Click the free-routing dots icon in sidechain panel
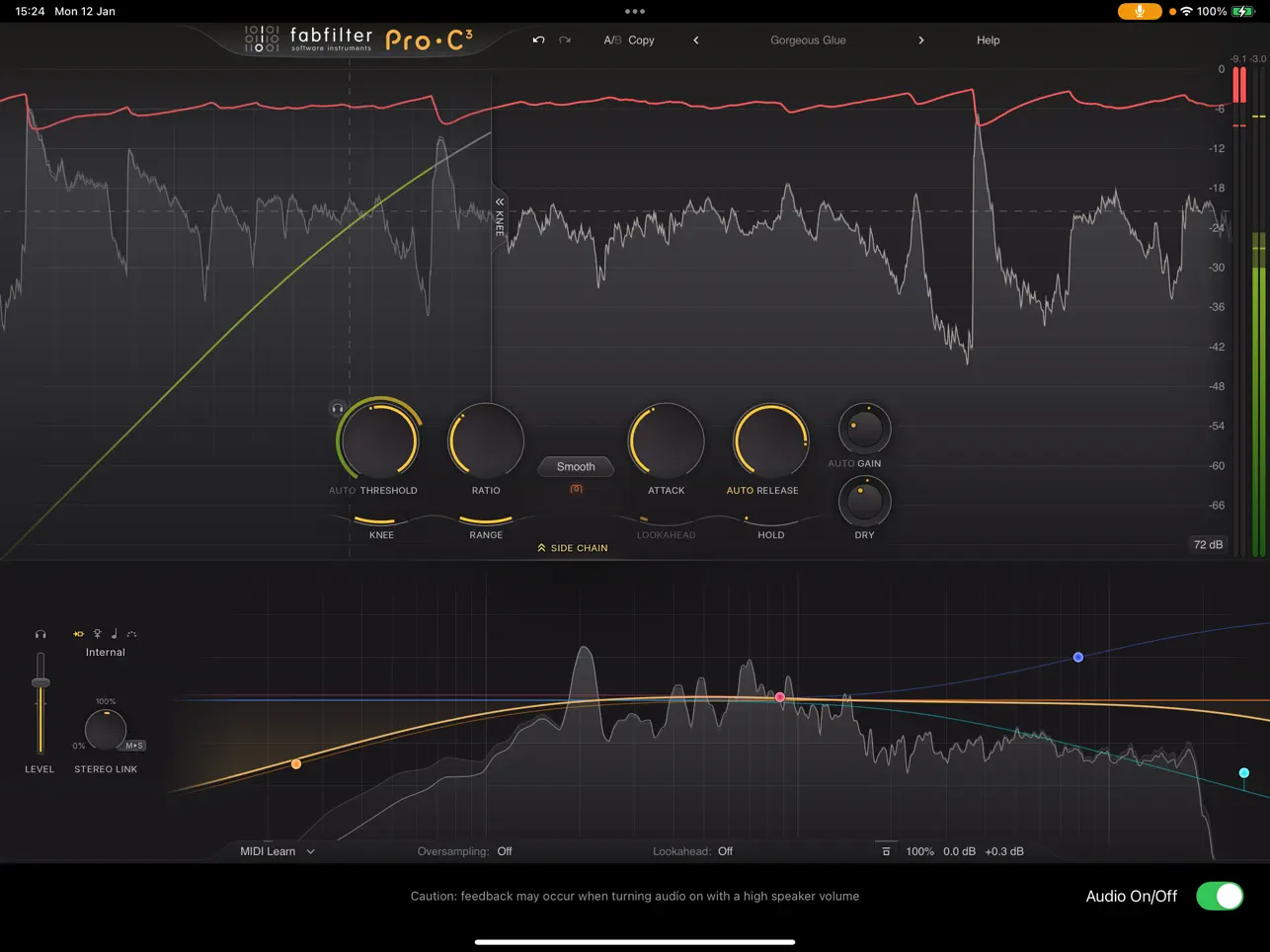Viewport: 1270px width, 952px height. click(x=132, y=634)
